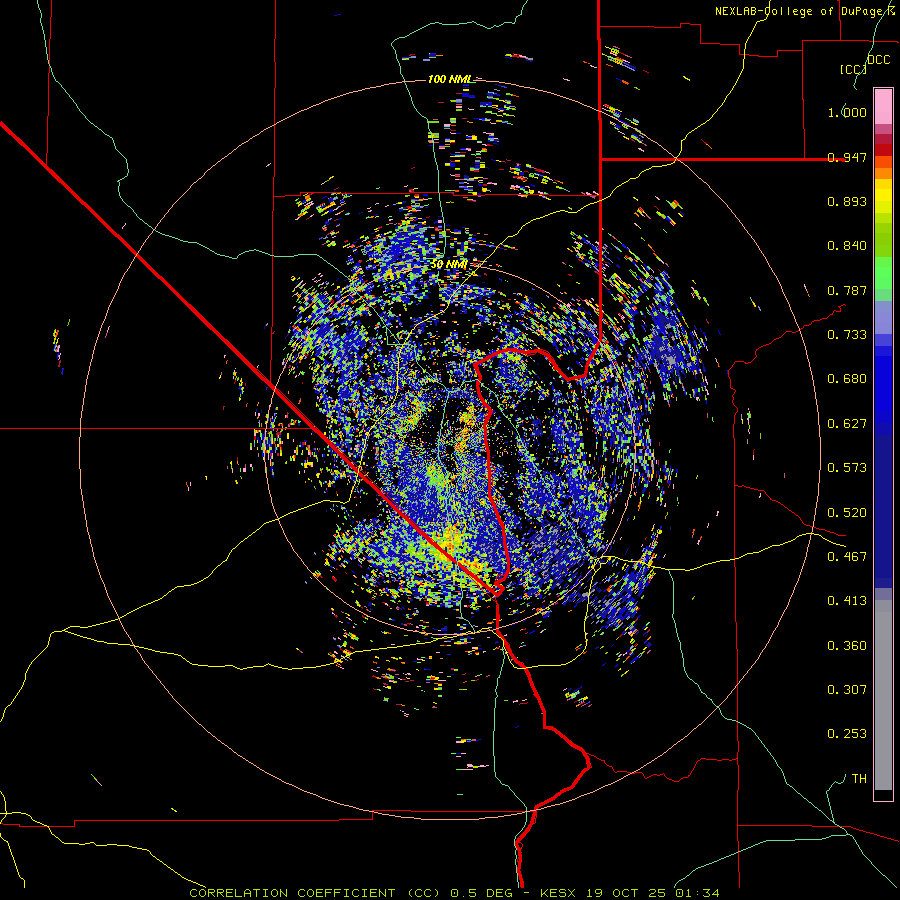
Task: Click the TH threshold label
Action: tap(859, 779)
